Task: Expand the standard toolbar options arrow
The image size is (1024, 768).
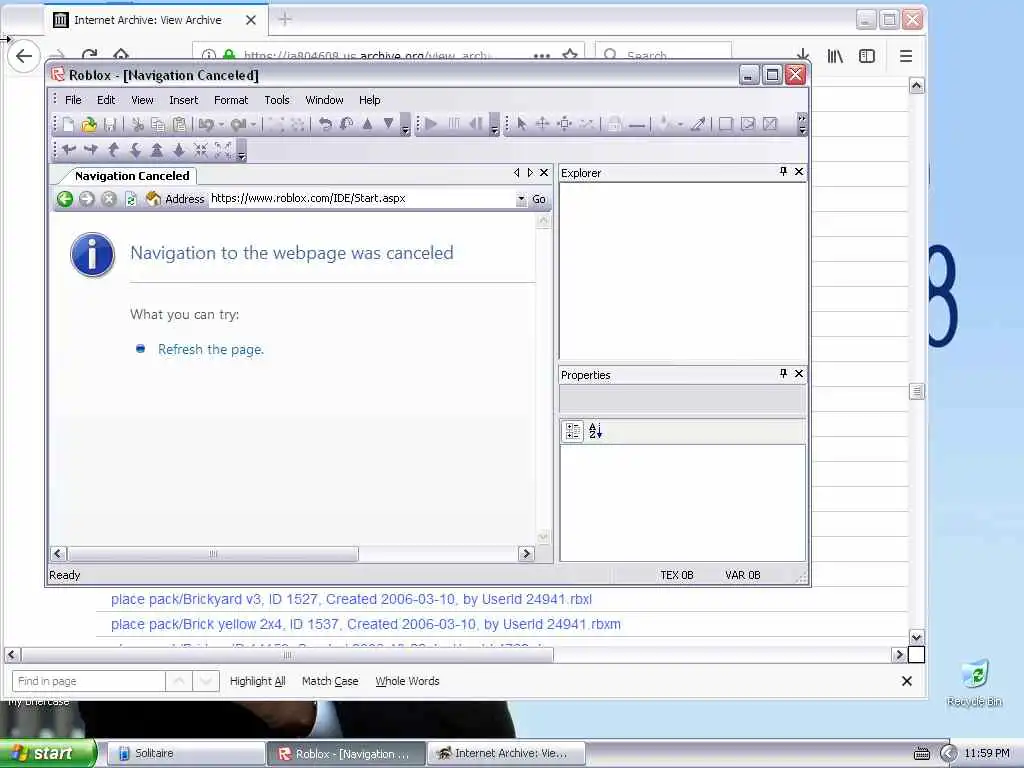Action: tap(405, 124)
